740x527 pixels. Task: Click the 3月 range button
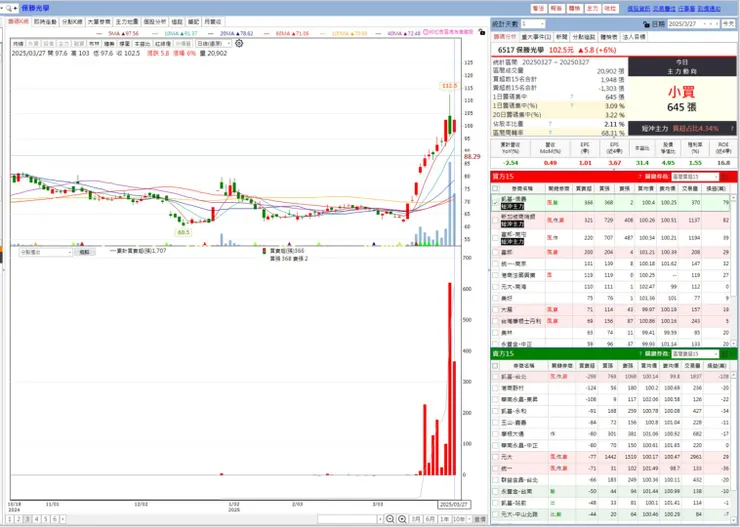[x=416, y=519]
